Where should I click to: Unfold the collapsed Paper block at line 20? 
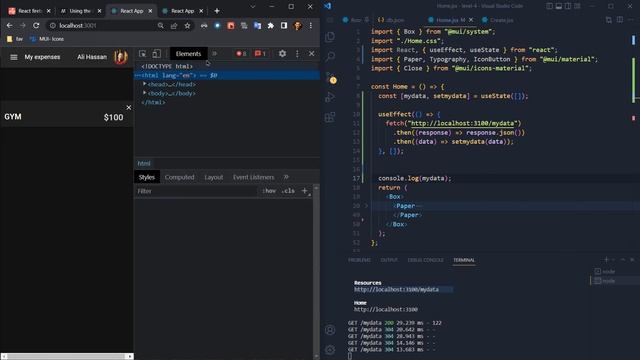click(366, 206)
